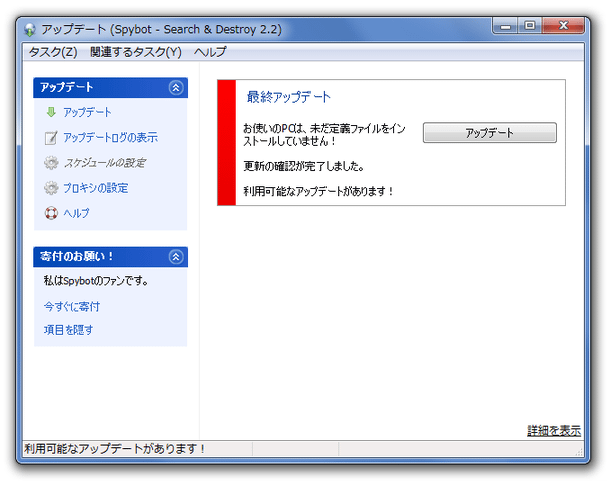Open スケジュールの設定 link
The width and height of the screenshot is (610, 486).
coord(104,163)
